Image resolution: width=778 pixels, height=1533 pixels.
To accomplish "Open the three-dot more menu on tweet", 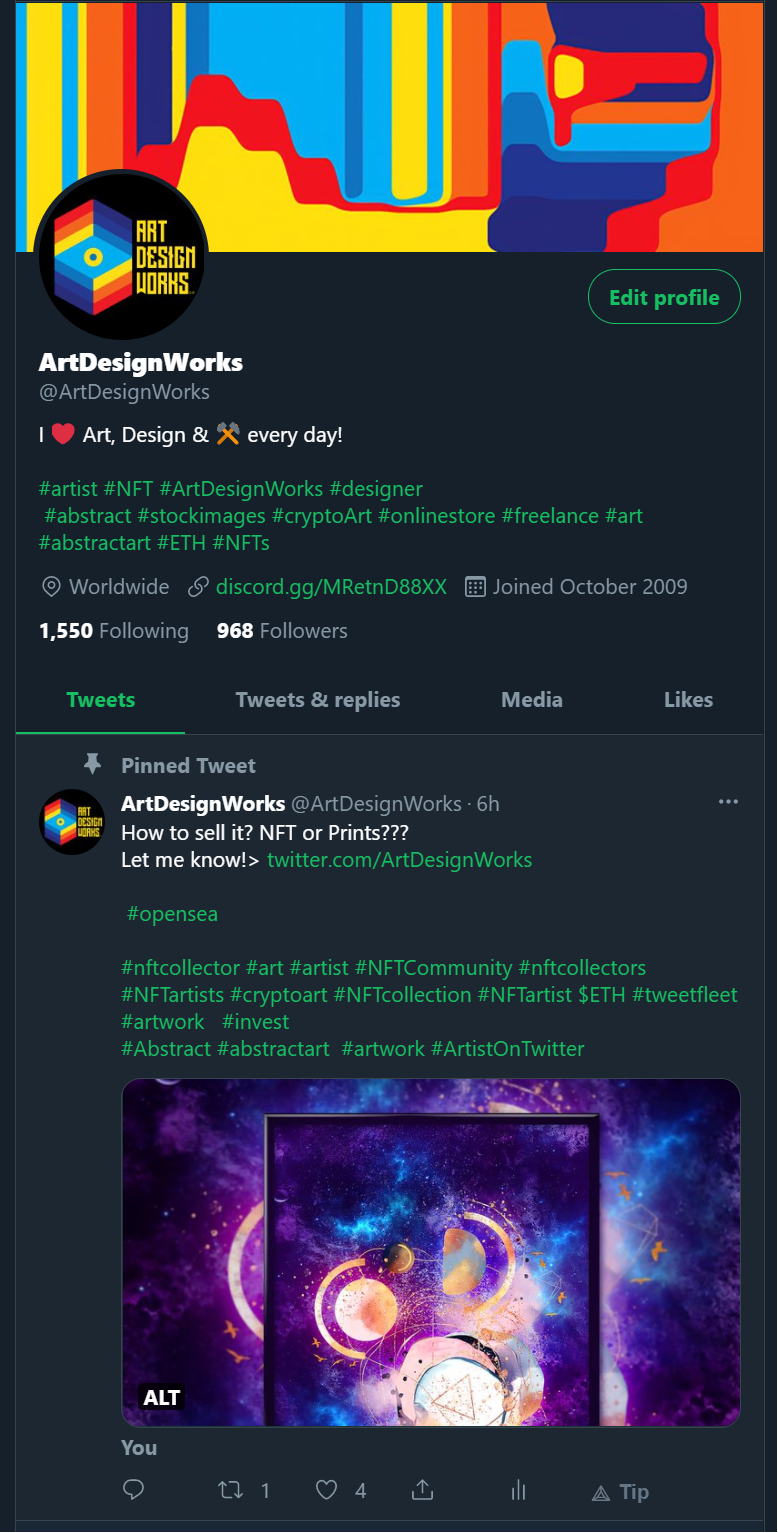I will pyautogui.click(x=728, y=802).
